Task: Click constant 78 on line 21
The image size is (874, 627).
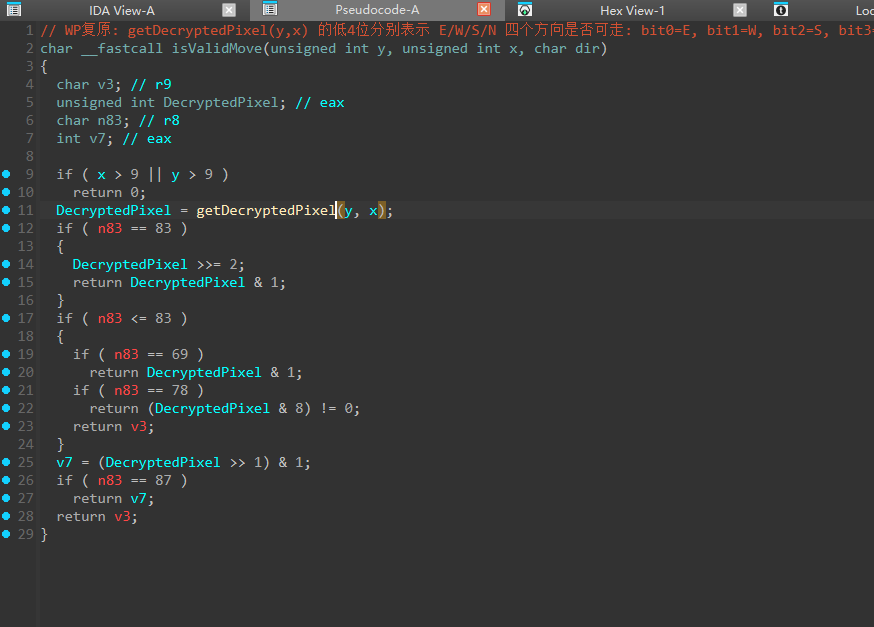Action: [x=179, y=390]
